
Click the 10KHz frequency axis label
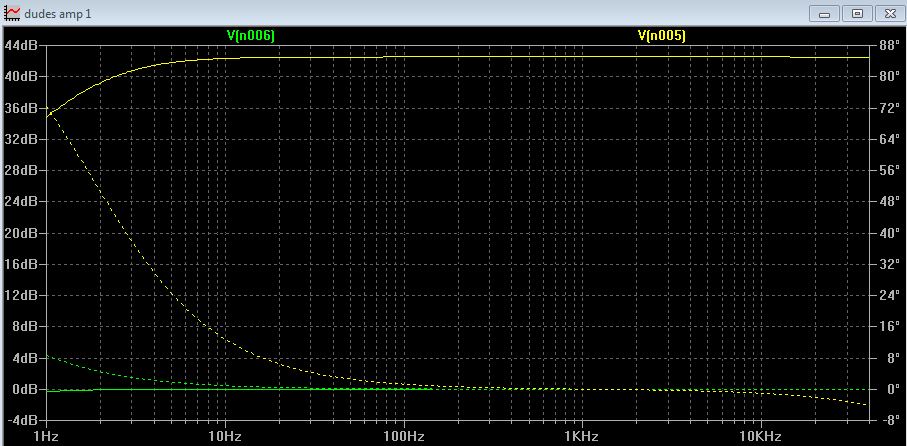759,436
